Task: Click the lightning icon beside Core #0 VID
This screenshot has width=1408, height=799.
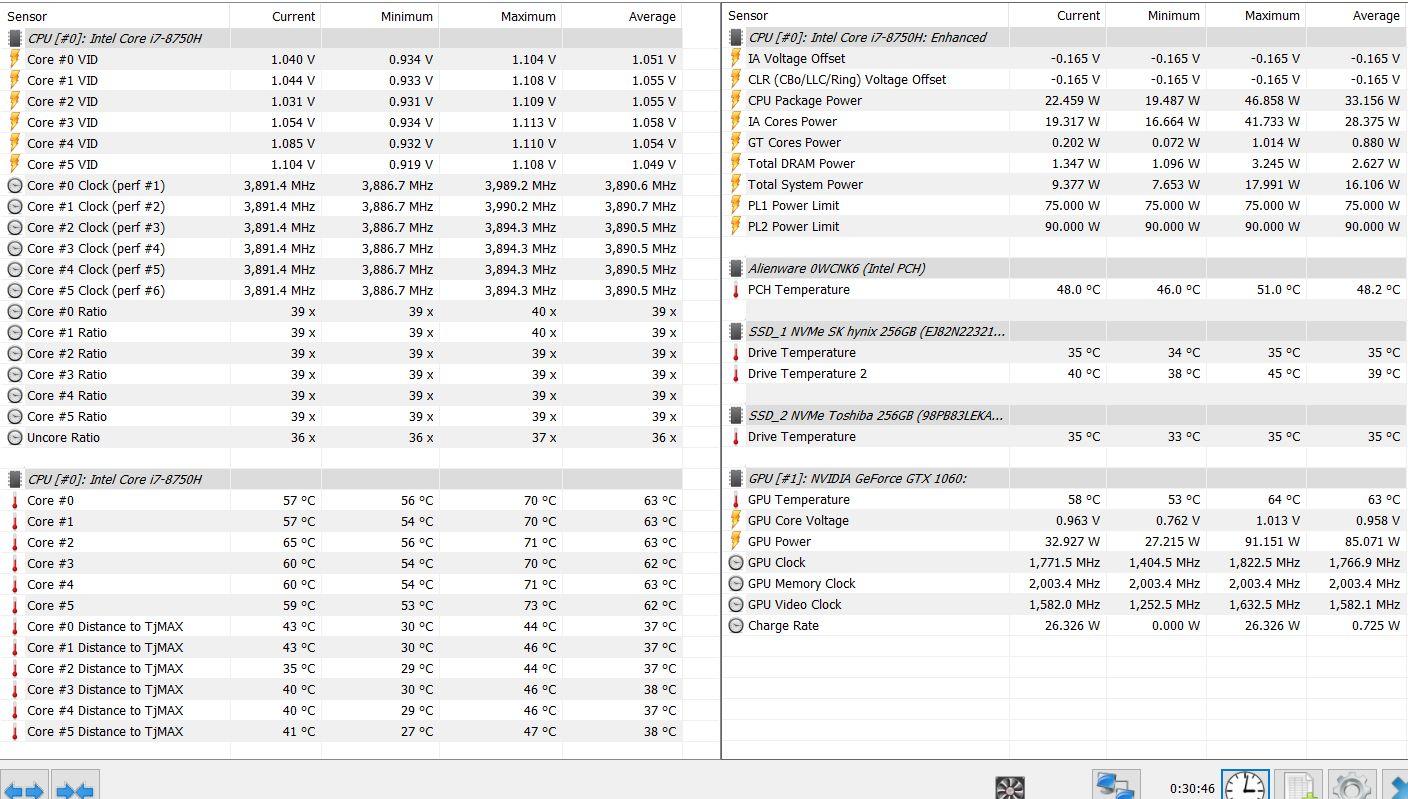Action: (x=15, y=59)
